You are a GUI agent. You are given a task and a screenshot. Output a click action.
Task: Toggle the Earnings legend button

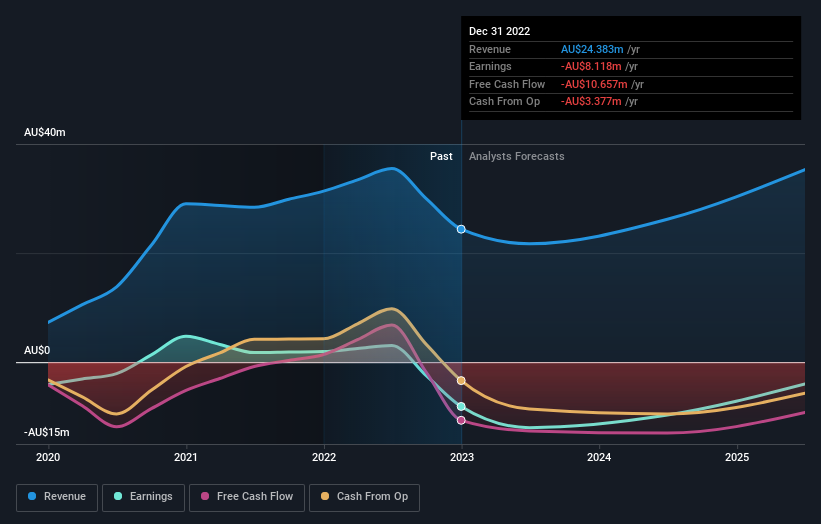pos(143,497)
